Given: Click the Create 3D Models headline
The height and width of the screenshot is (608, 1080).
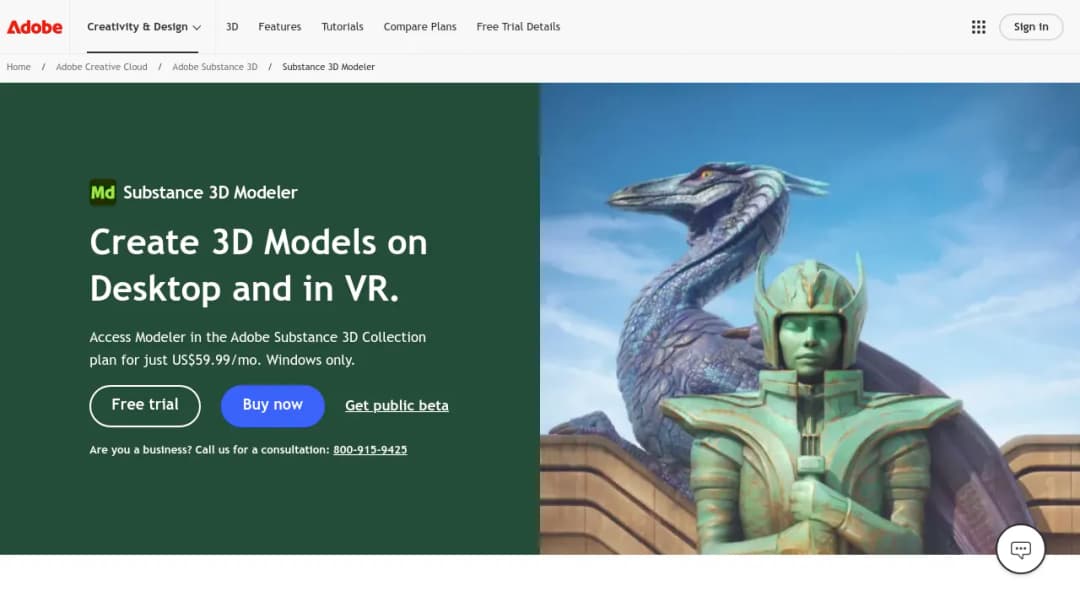Looking at the screenshot, I should (258, 265).
